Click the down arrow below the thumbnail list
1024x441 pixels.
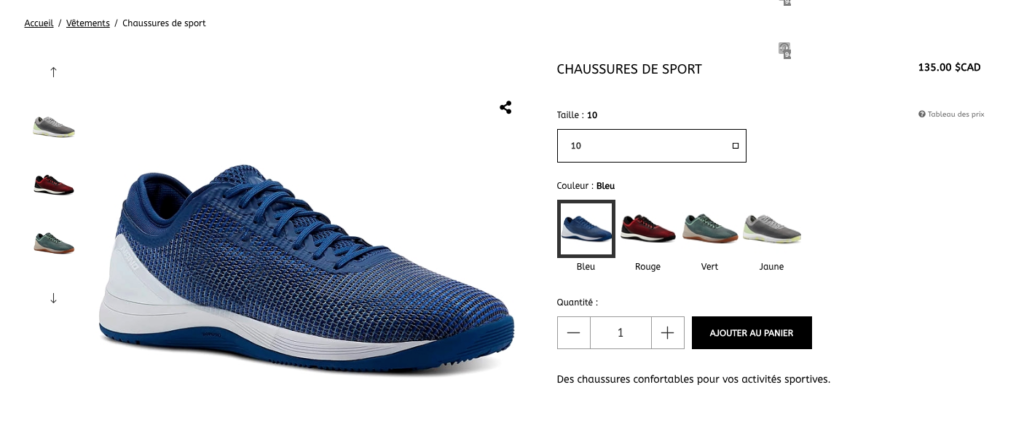point(54,298)
